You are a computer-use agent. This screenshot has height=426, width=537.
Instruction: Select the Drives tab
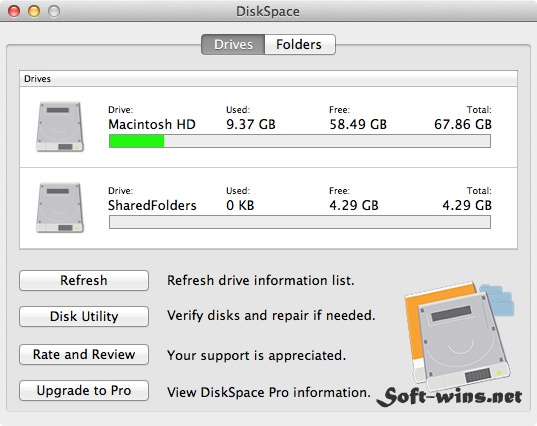pos(233,44)
